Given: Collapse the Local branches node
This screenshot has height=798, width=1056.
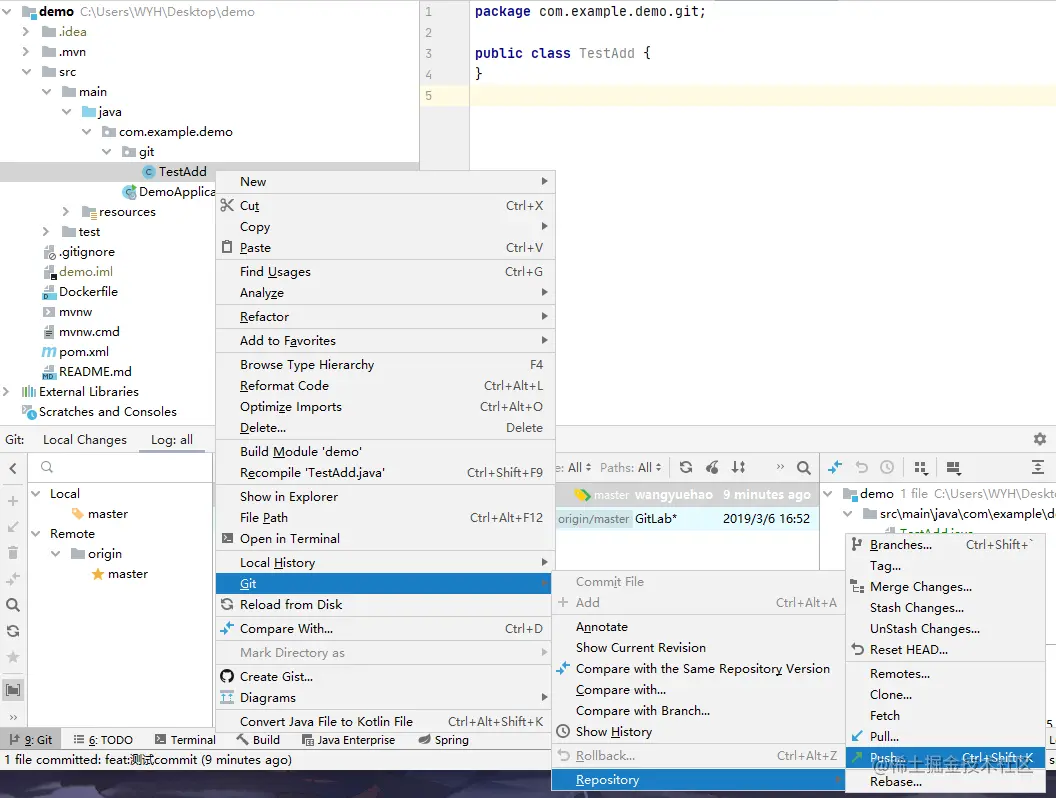Looking at the screenshot, I should (x=36, y=494).
